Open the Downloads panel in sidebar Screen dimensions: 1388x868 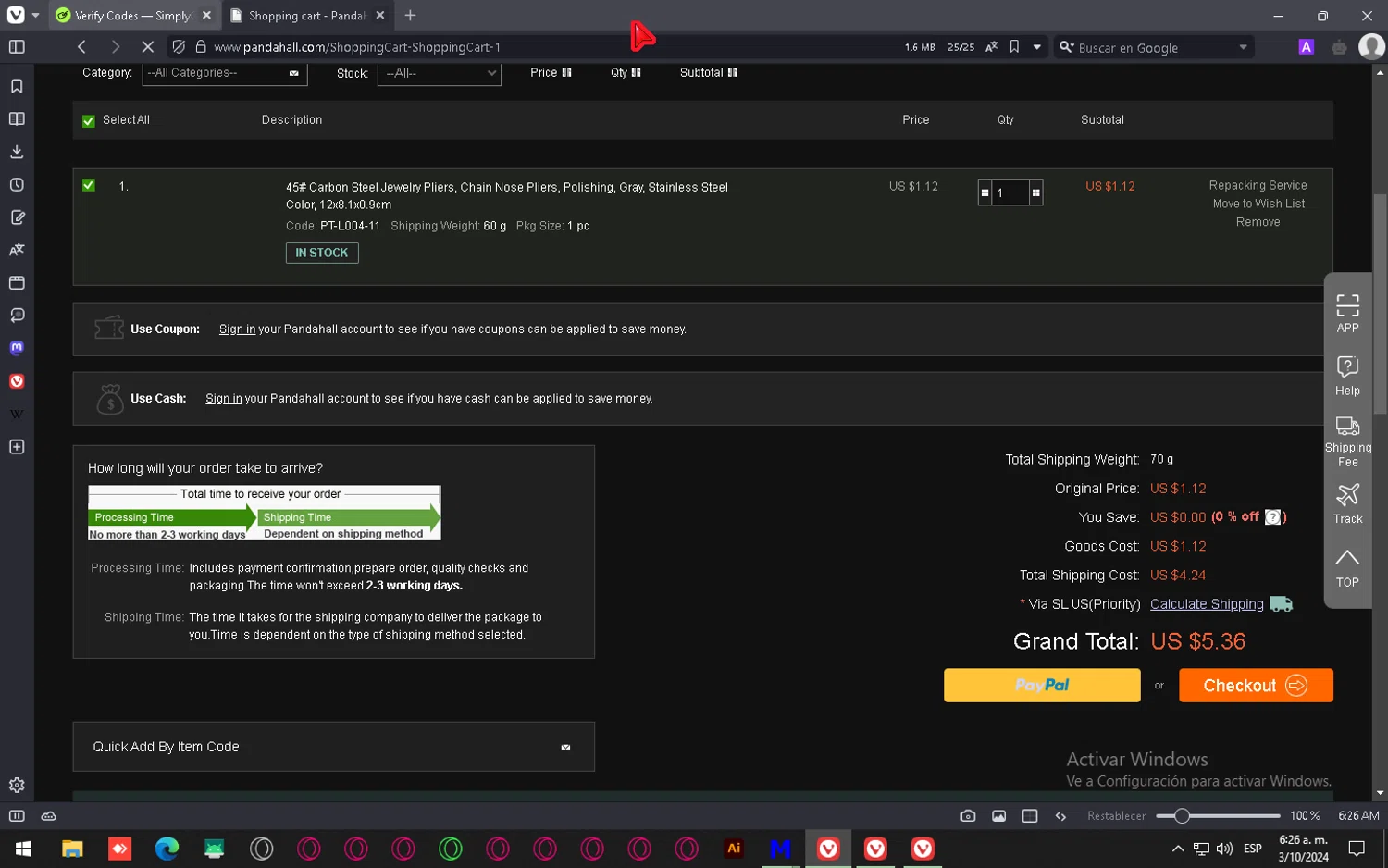coord(17,152)
